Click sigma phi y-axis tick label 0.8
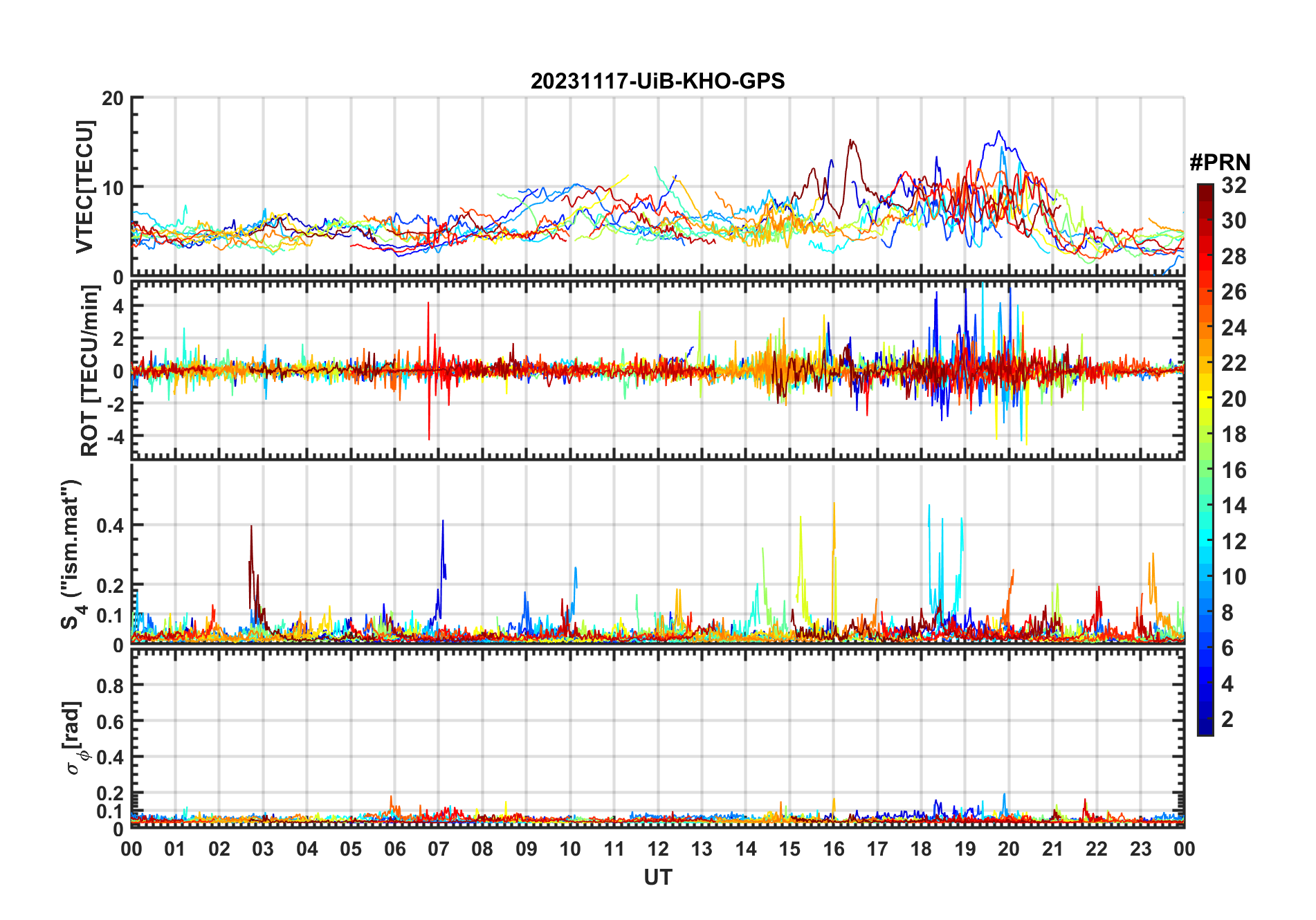Viewport: 1316px width, 920px height. (109, 686)
